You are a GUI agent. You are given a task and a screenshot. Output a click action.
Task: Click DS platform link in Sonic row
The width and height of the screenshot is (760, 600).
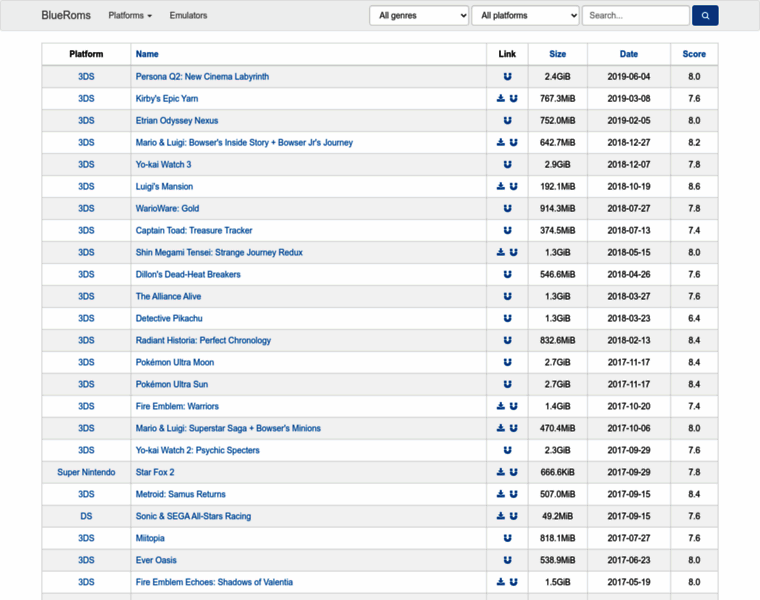[x=86, y=516]
